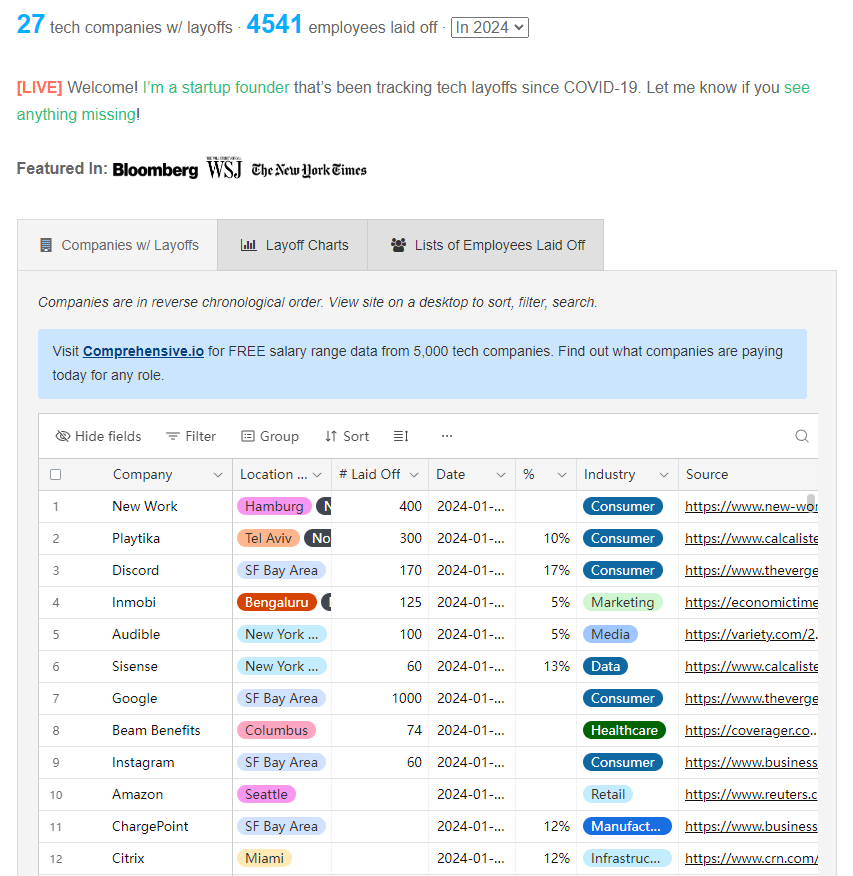
Task: Open the three-dots more options menu
Action: (x=447, y=436)
